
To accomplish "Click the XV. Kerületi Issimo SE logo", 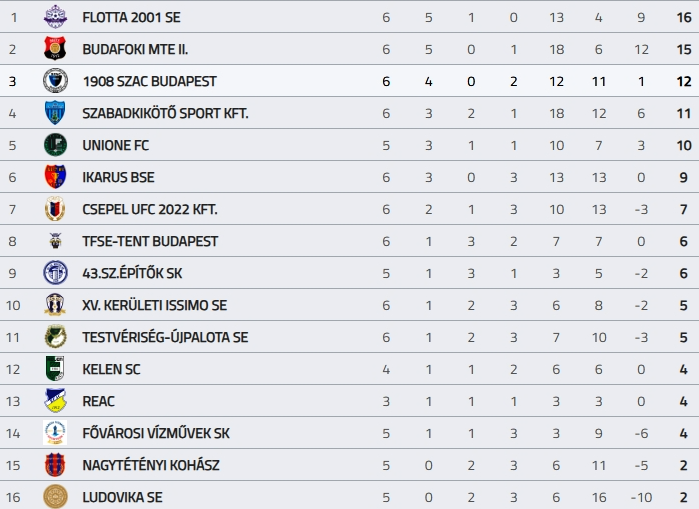I will [55, 305].
